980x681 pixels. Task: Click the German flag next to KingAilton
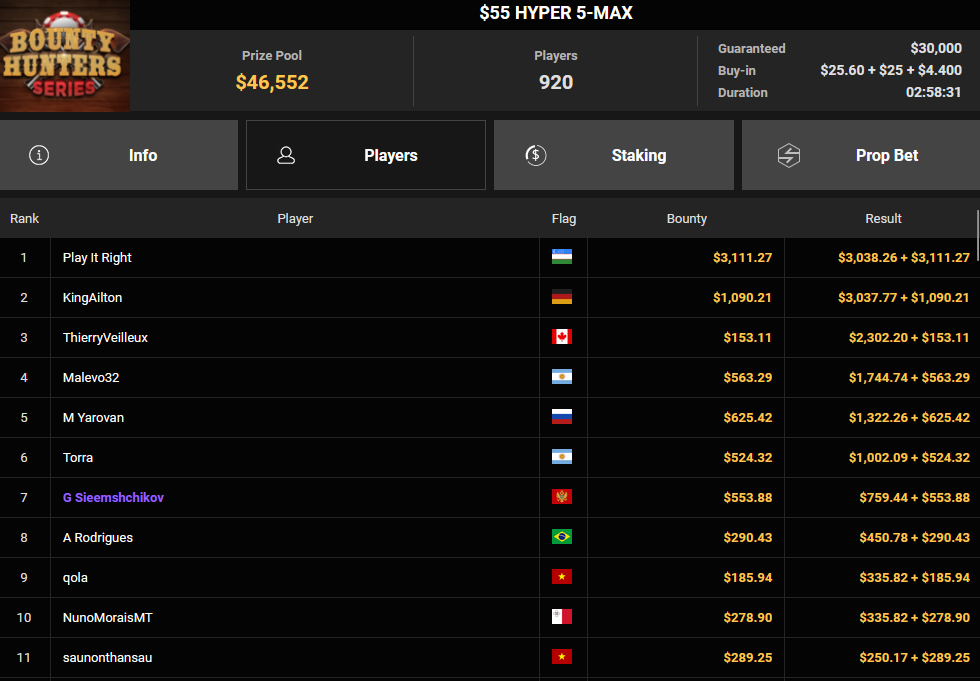pyautogui.click(x=562, y=297)
